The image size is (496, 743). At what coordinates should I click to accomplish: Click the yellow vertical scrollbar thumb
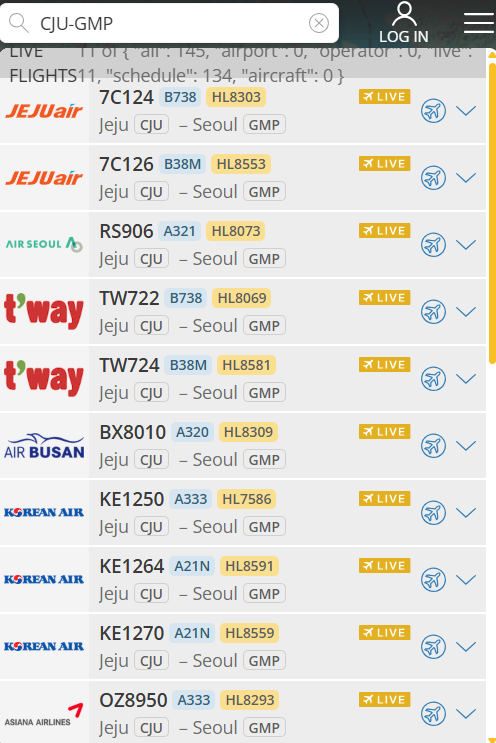492,213
